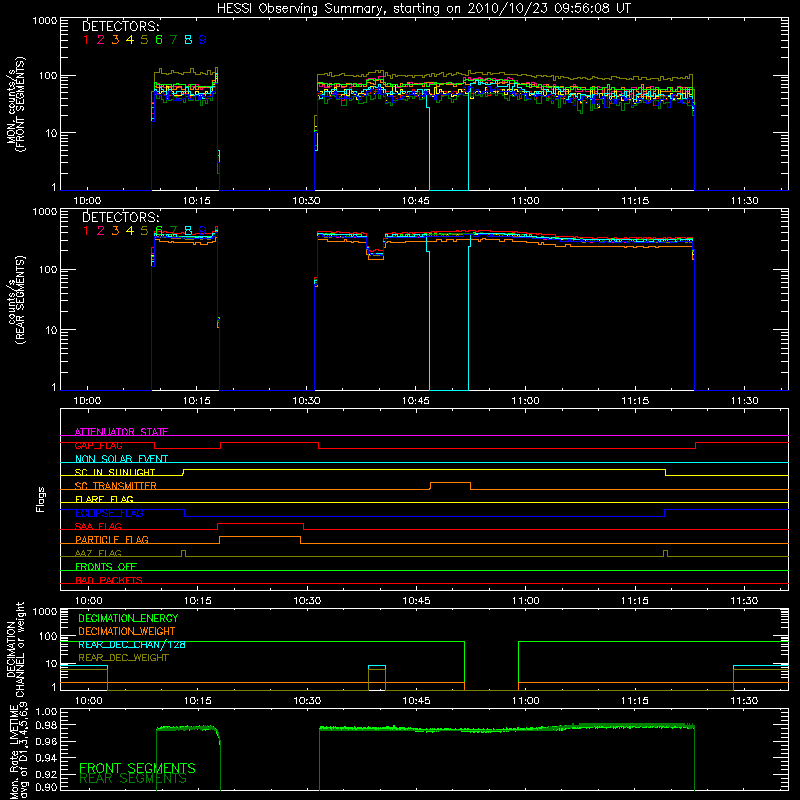Click DETECTORS: label in rear segments plot

(x=121, y=217)
